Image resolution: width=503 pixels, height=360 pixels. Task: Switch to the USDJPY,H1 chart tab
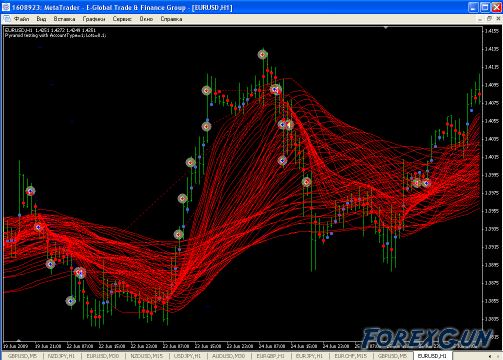pos(187,356)
